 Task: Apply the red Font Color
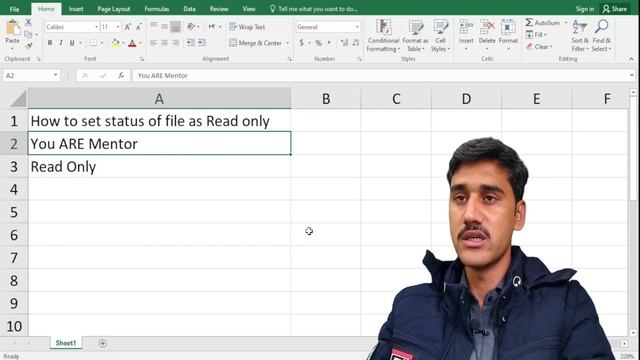pyautogui.click(x=132, y=43)
